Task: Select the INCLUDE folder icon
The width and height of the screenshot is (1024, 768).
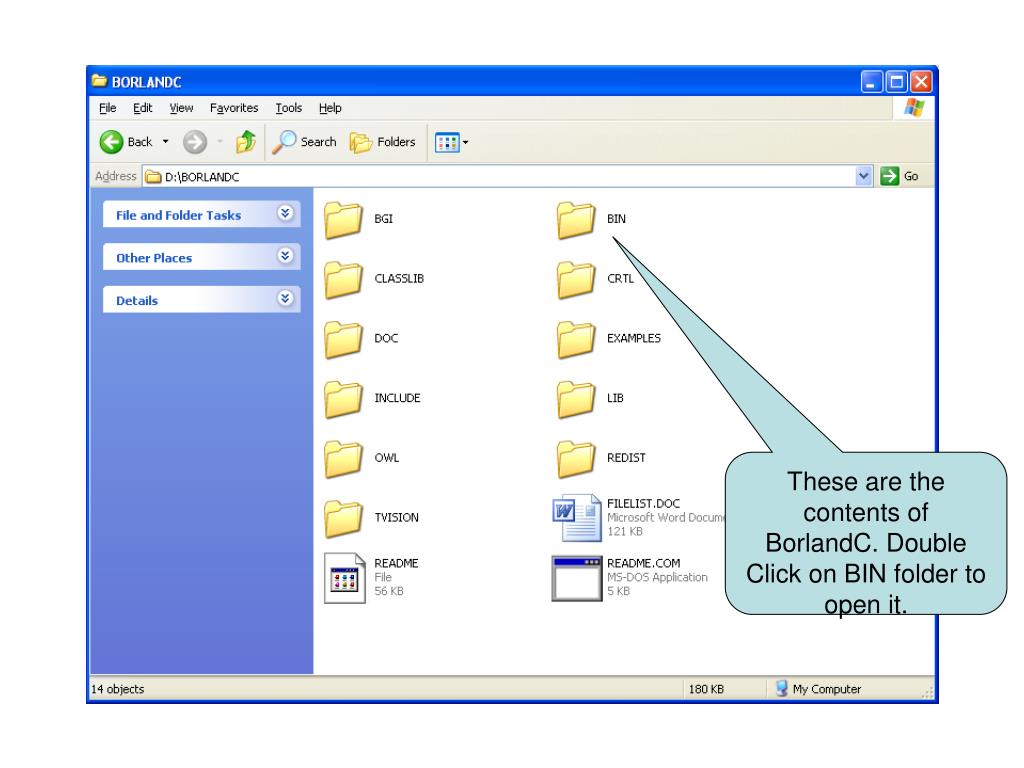Action: tap(344, 399)
